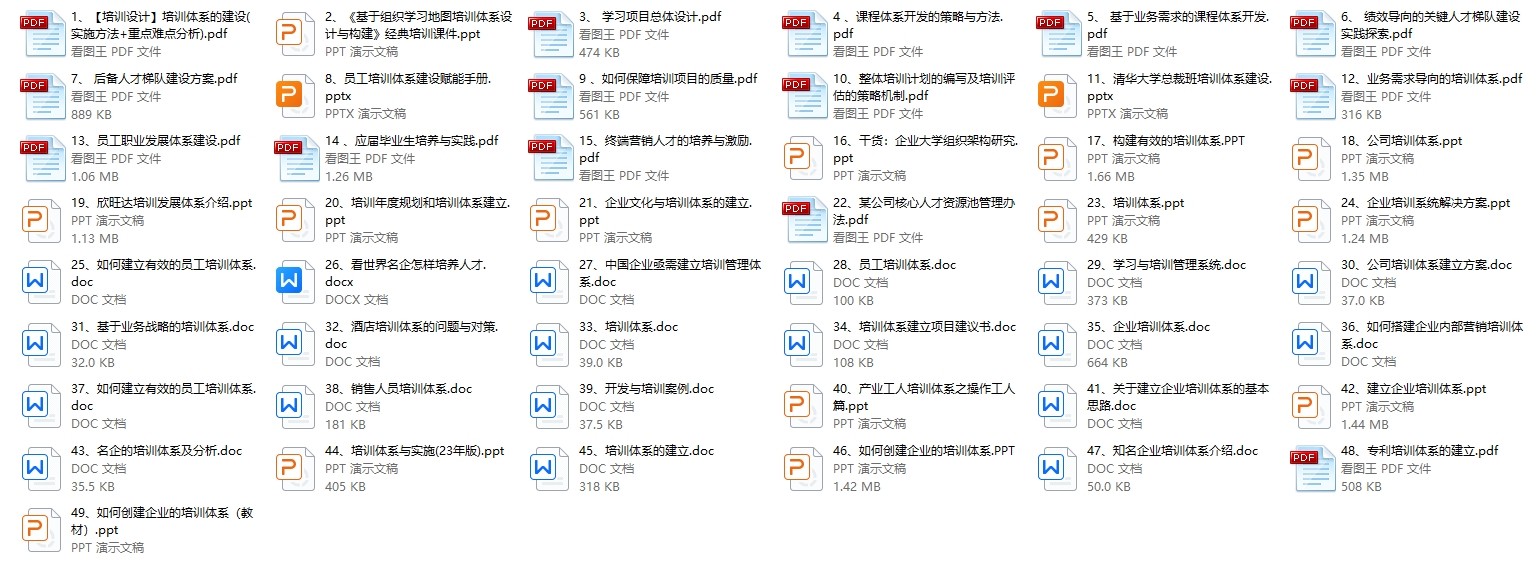1539x567 pixels.
Task: Click file name 33、培训体系.doc
Action: point(628,327)
